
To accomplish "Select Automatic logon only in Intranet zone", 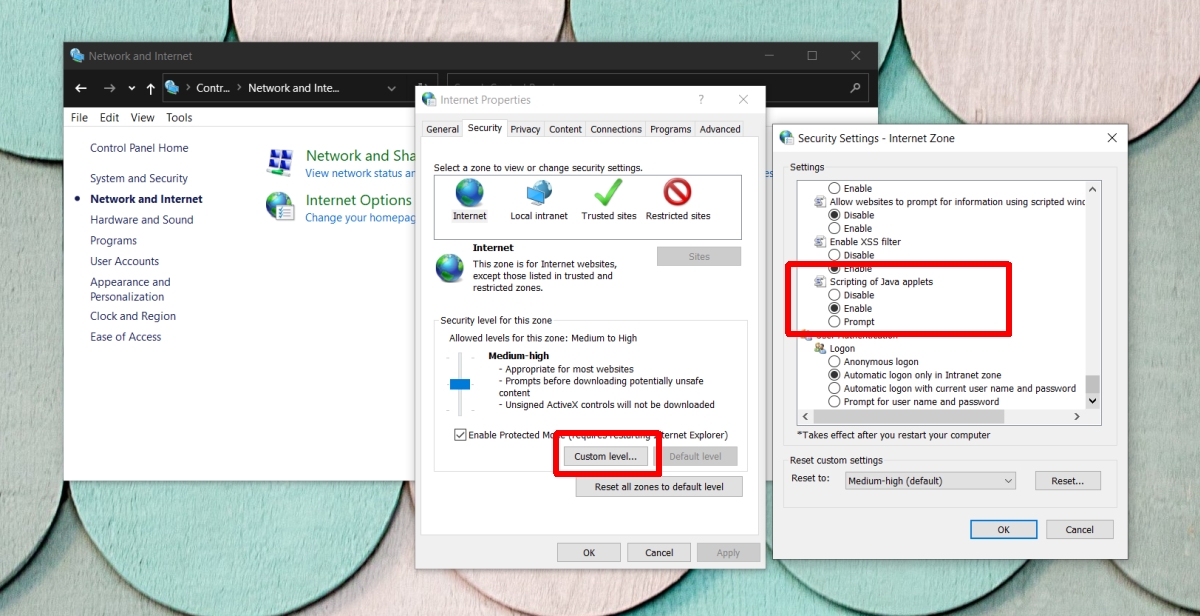I will pos(834,375).
